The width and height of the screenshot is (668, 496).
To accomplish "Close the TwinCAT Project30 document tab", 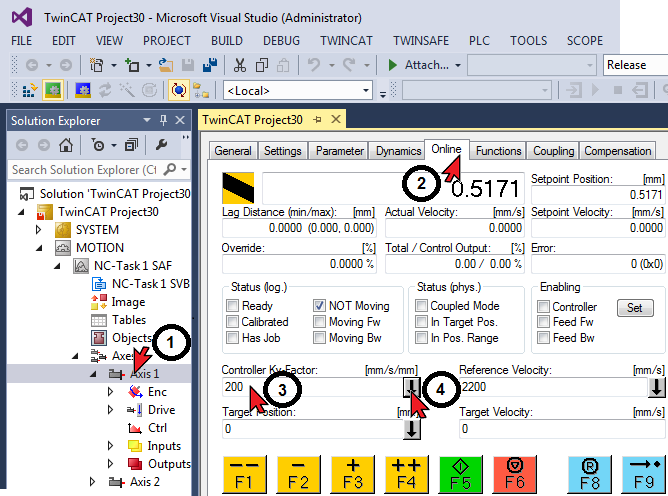I will 336,119.
